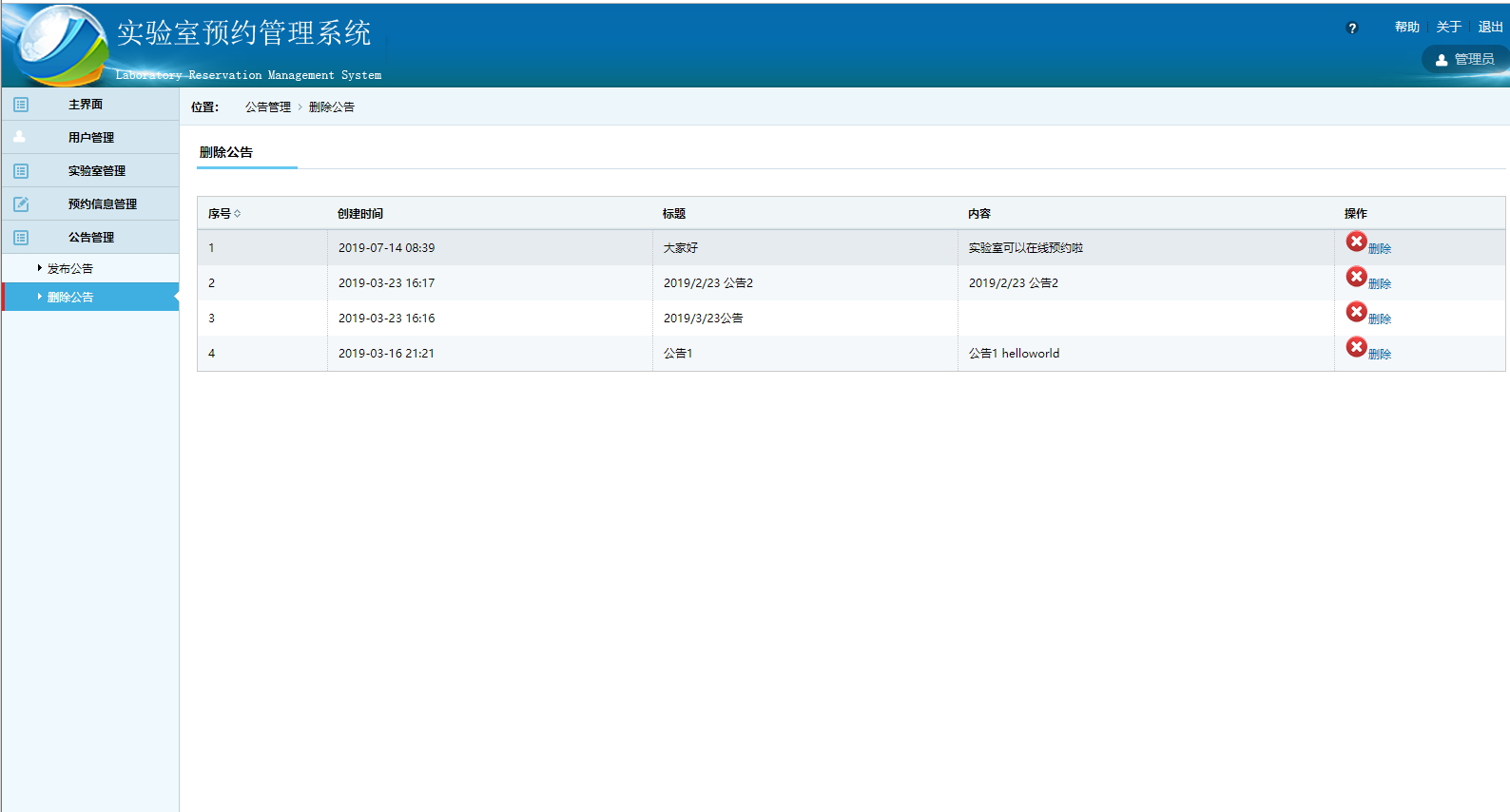The height and width of the screenshot is (812, 1510).
Task: Click the 退出 logout link
Action: pos(1490,28)
